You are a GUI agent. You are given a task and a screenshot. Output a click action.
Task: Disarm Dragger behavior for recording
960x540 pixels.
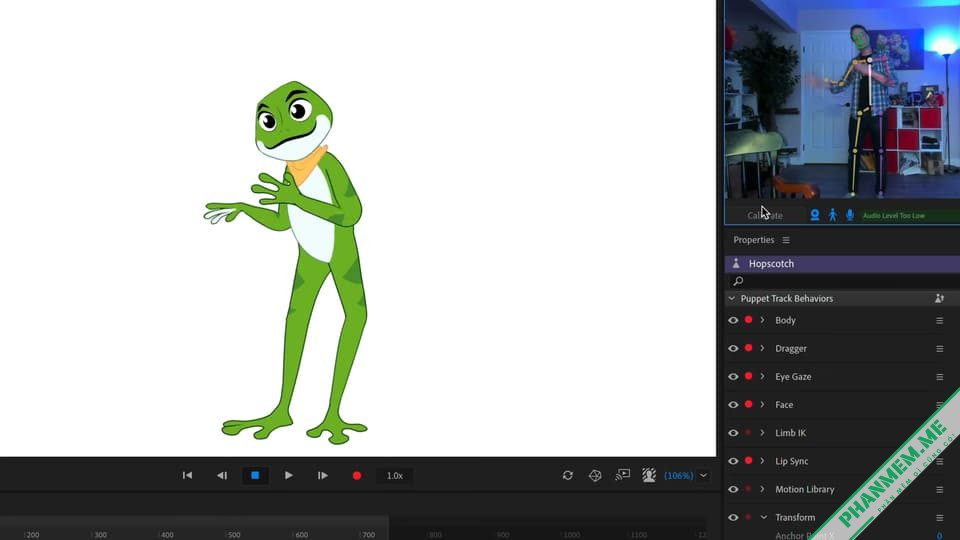(x=748, y=348)
